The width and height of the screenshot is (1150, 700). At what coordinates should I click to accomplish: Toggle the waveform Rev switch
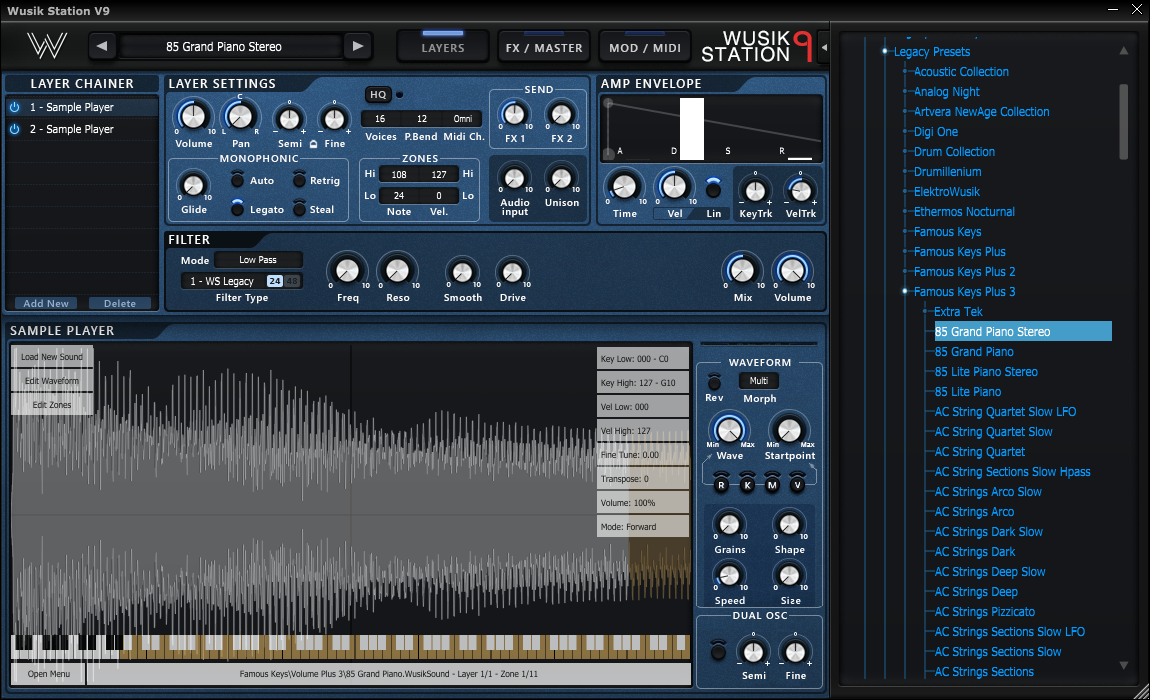tap(714, 382)
